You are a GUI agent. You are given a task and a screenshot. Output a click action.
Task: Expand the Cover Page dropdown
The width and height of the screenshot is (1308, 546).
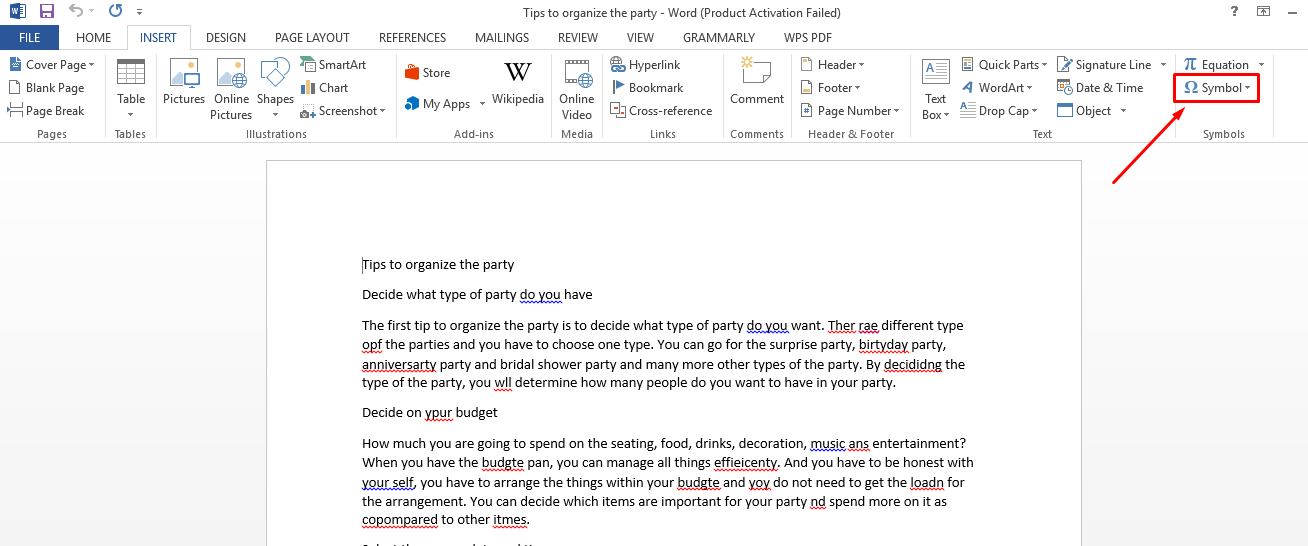pos(52,65)
